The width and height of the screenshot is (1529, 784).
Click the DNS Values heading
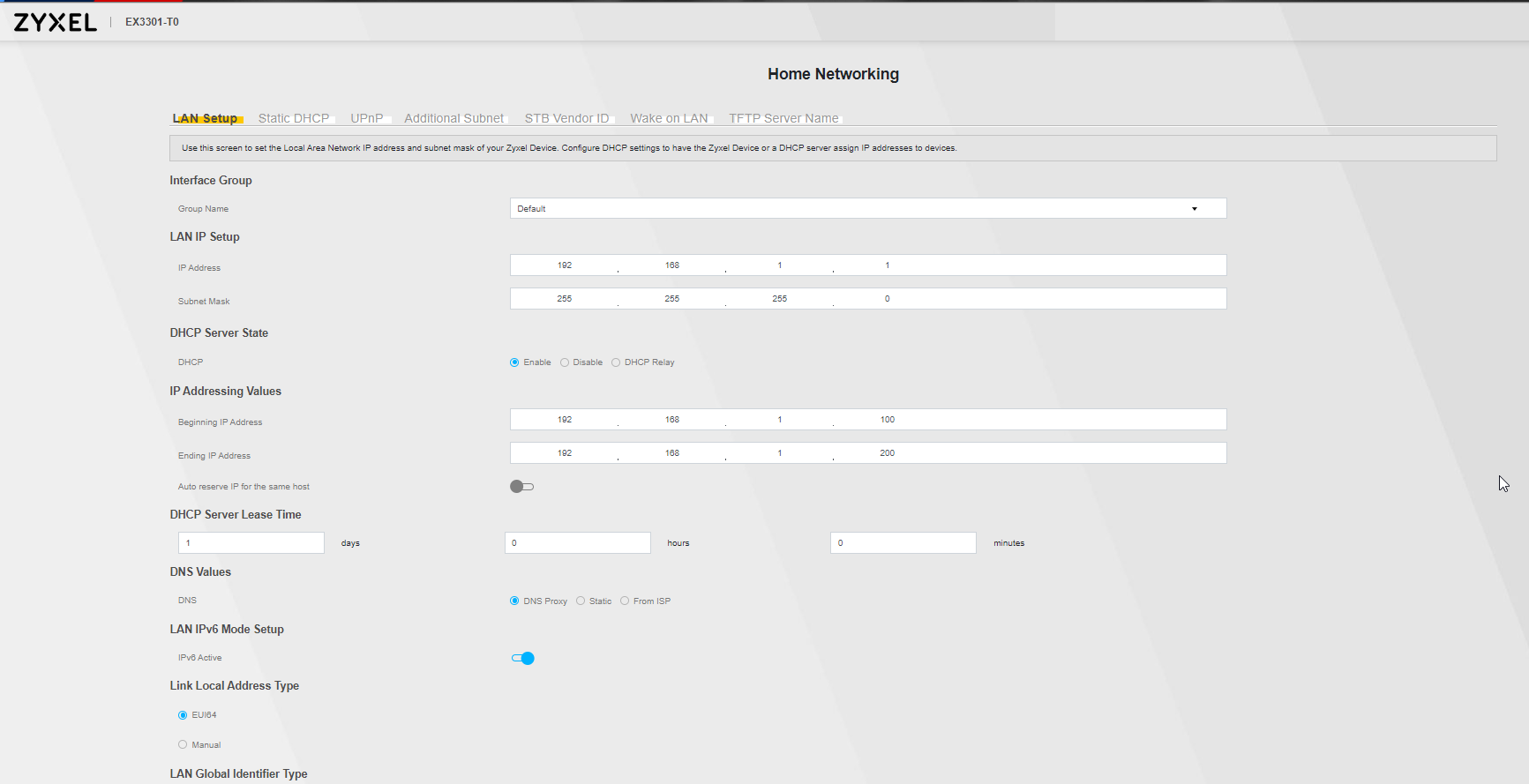200,572
